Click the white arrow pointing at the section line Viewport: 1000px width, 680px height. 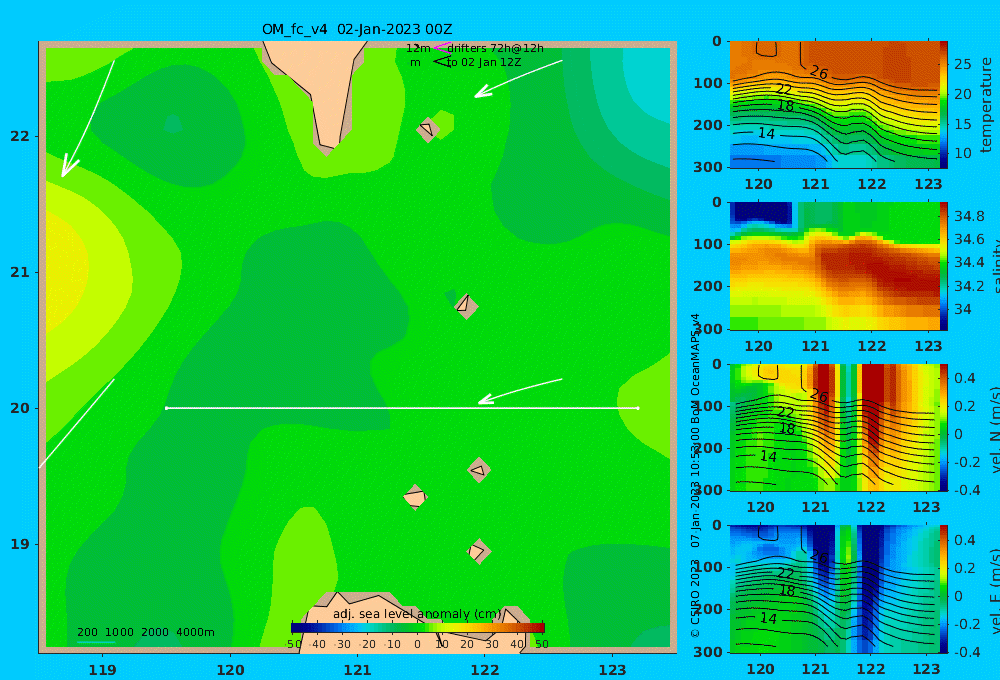520,391
